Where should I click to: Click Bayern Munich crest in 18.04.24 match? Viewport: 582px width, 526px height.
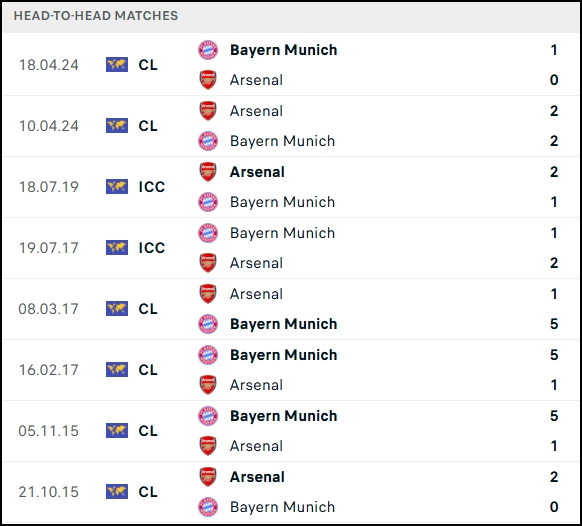208,50
